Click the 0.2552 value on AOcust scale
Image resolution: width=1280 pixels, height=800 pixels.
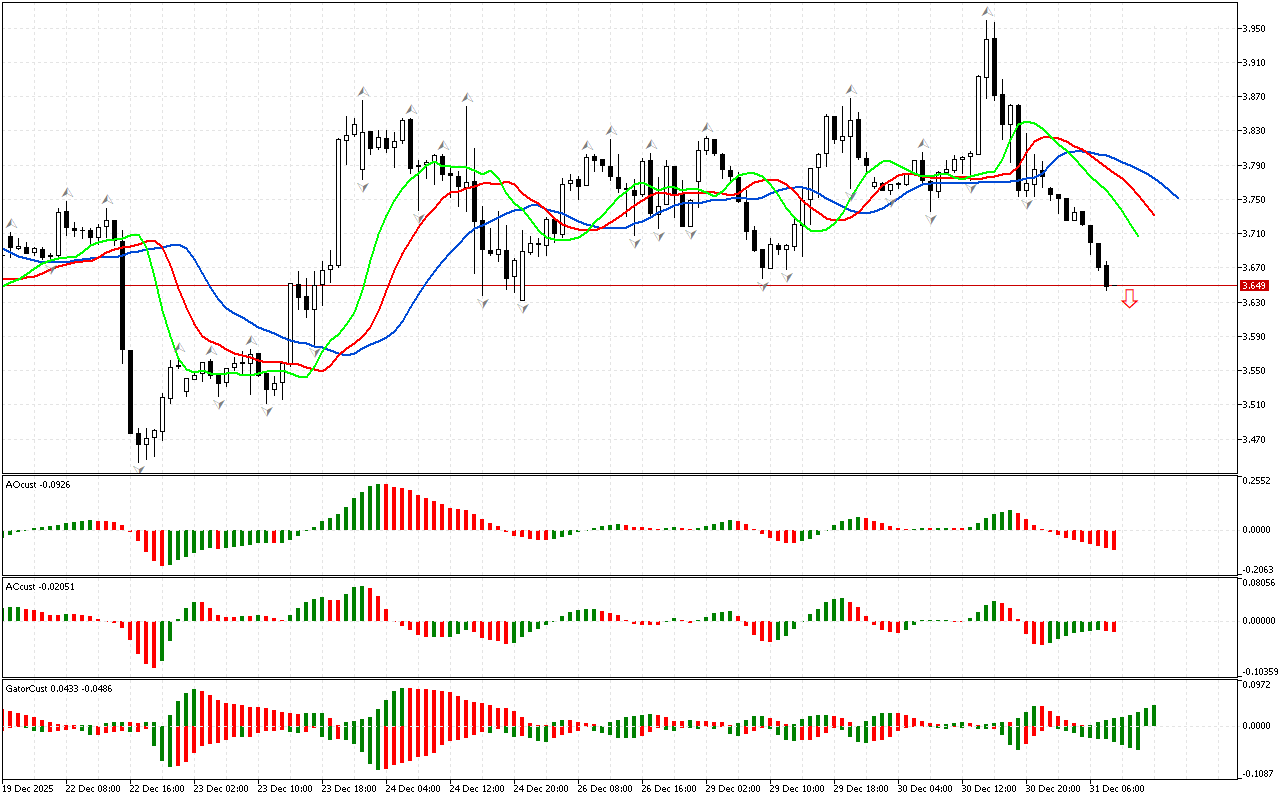(x=1256, y=481)
